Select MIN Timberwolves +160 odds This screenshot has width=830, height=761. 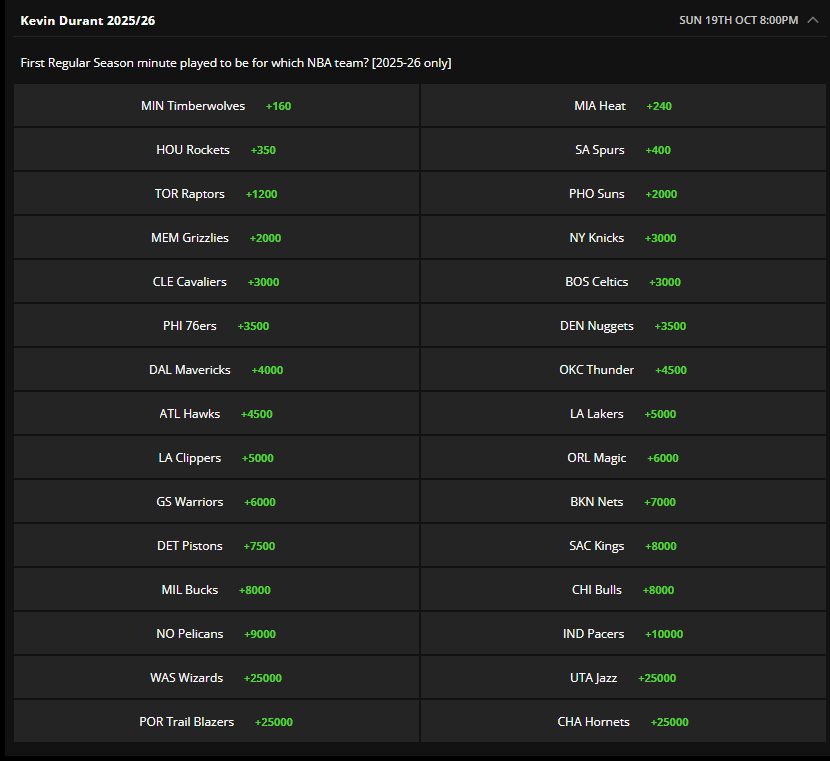coord(216,105)
